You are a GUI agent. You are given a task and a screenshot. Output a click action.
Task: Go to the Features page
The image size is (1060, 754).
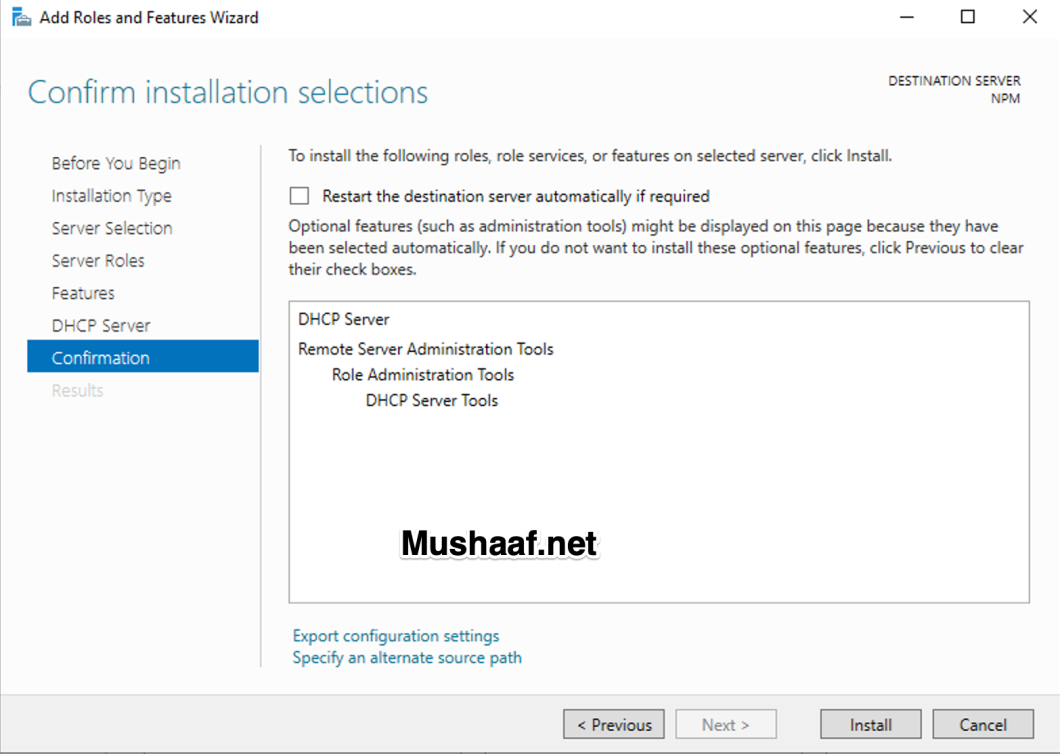click(x=82, y=292)
